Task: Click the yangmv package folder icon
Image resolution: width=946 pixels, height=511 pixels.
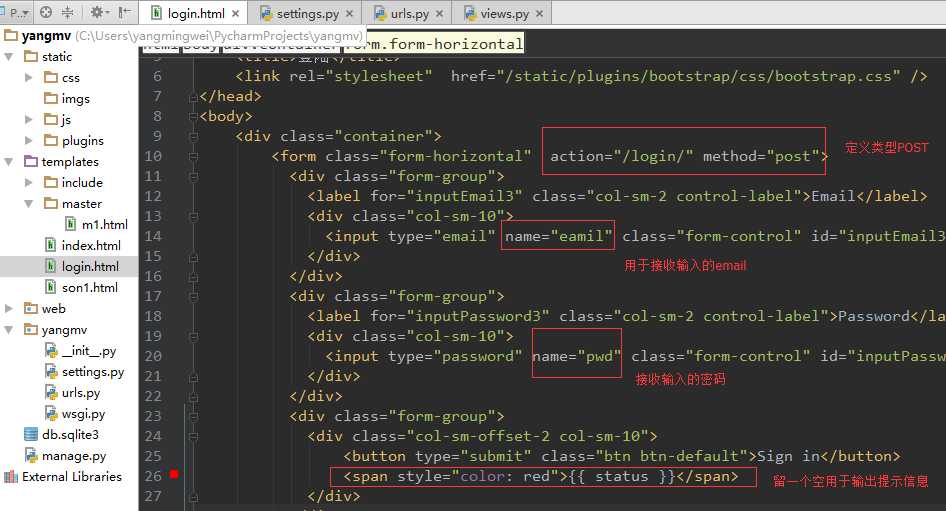Action: (31, 329)
